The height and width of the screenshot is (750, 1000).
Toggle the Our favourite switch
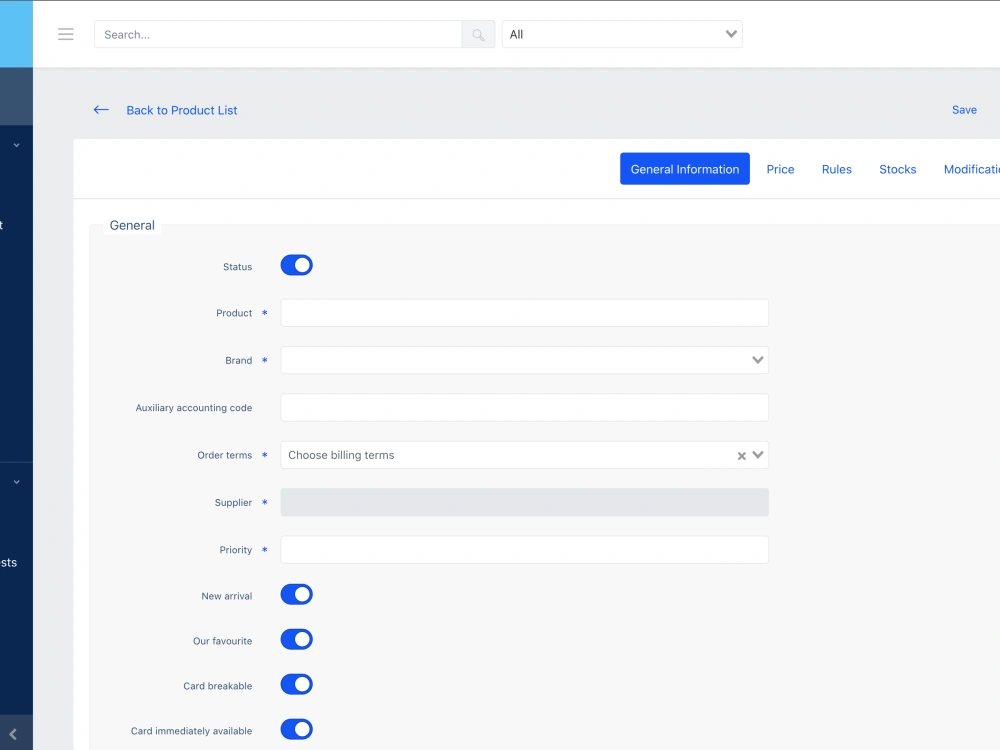coord(297,639)
